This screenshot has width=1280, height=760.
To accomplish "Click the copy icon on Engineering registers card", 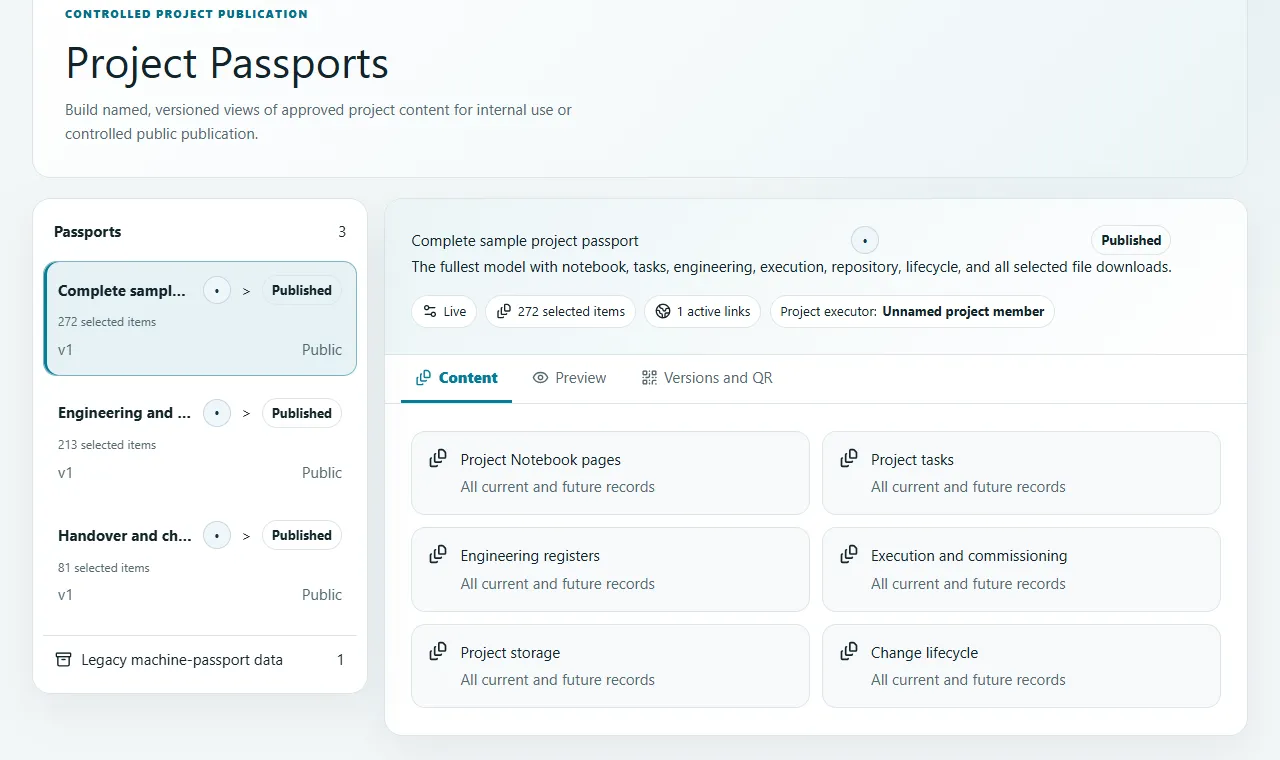I will 438,555.
